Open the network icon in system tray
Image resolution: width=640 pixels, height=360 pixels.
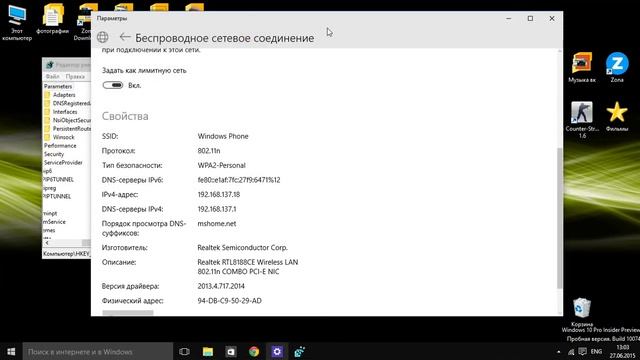[x=571, y=352]
